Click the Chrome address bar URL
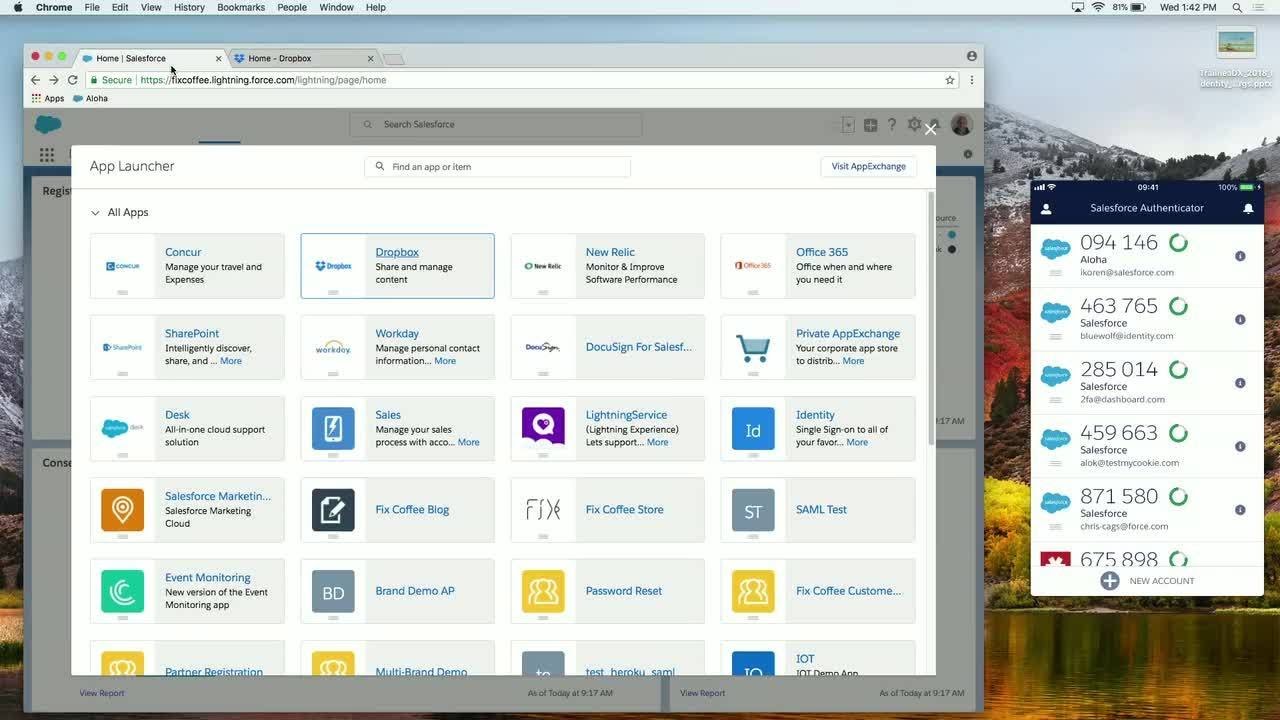The width and height of the screenshot is (1280, 720). 263,80
